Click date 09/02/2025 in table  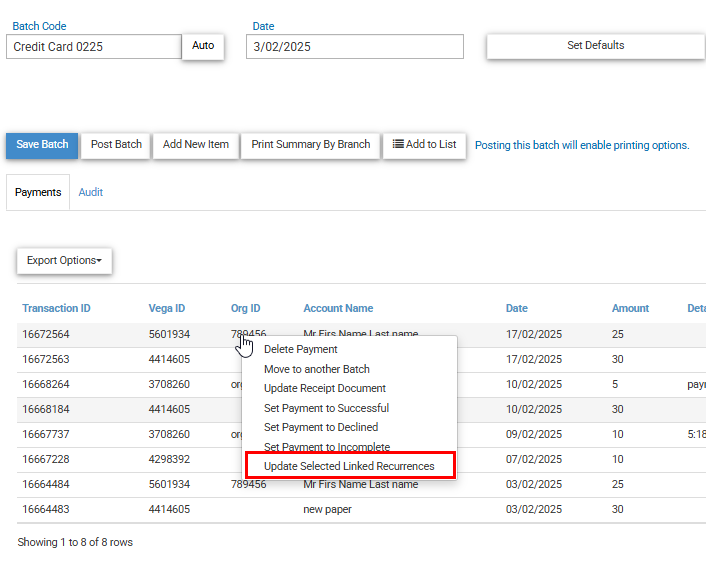(x=534, y=434)
